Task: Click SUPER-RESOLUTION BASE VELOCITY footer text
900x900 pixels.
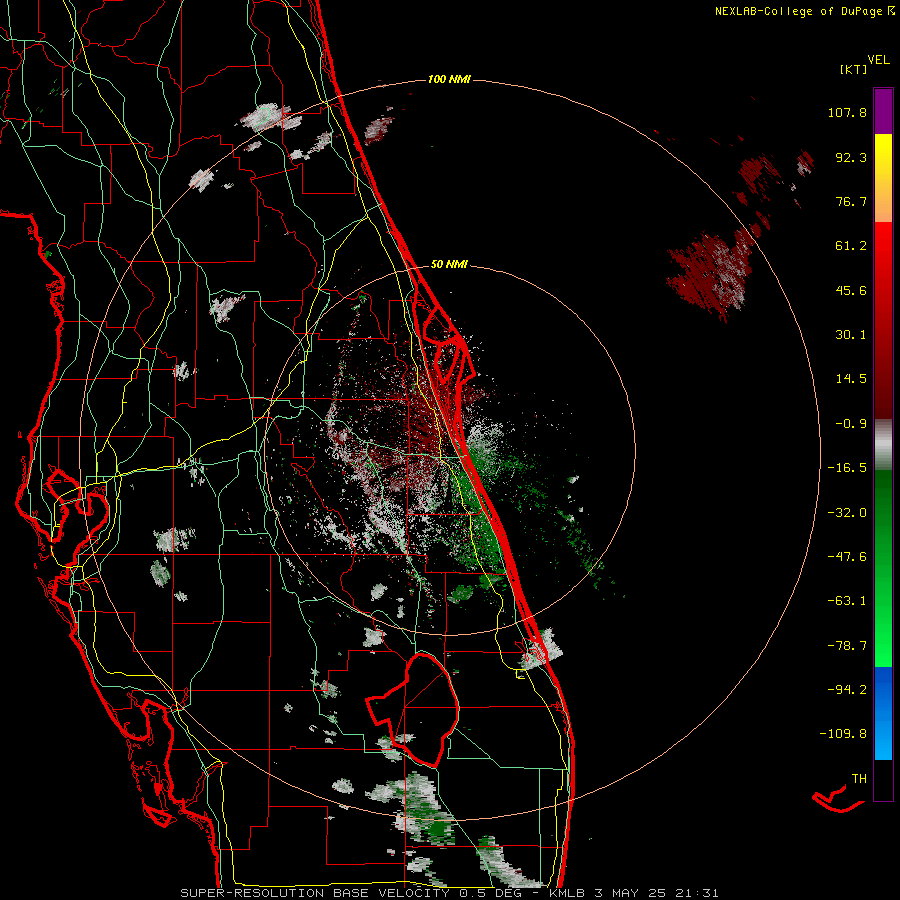Action: tap(317, 893)
